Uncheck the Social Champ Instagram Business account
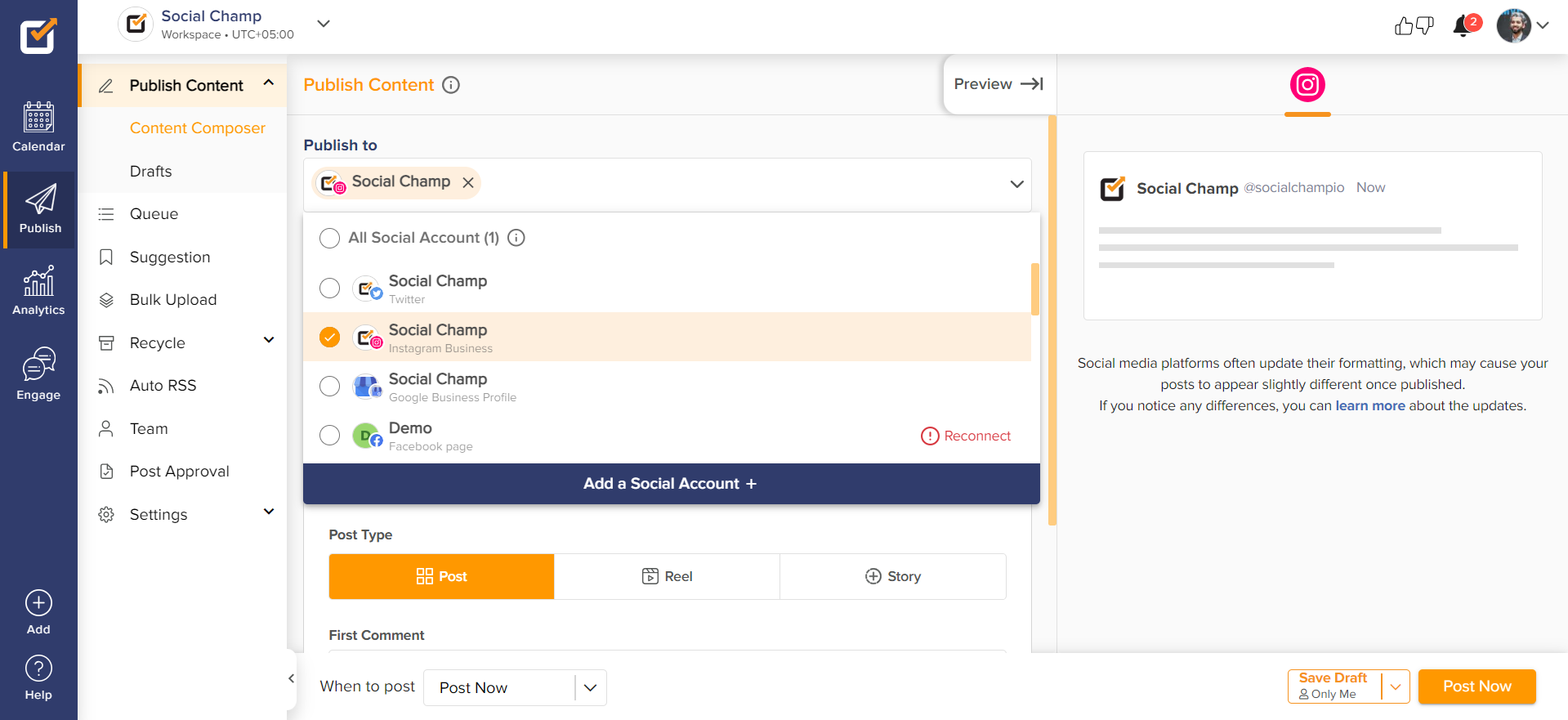This screenshot has width=1568, height=720. point(329,337)
